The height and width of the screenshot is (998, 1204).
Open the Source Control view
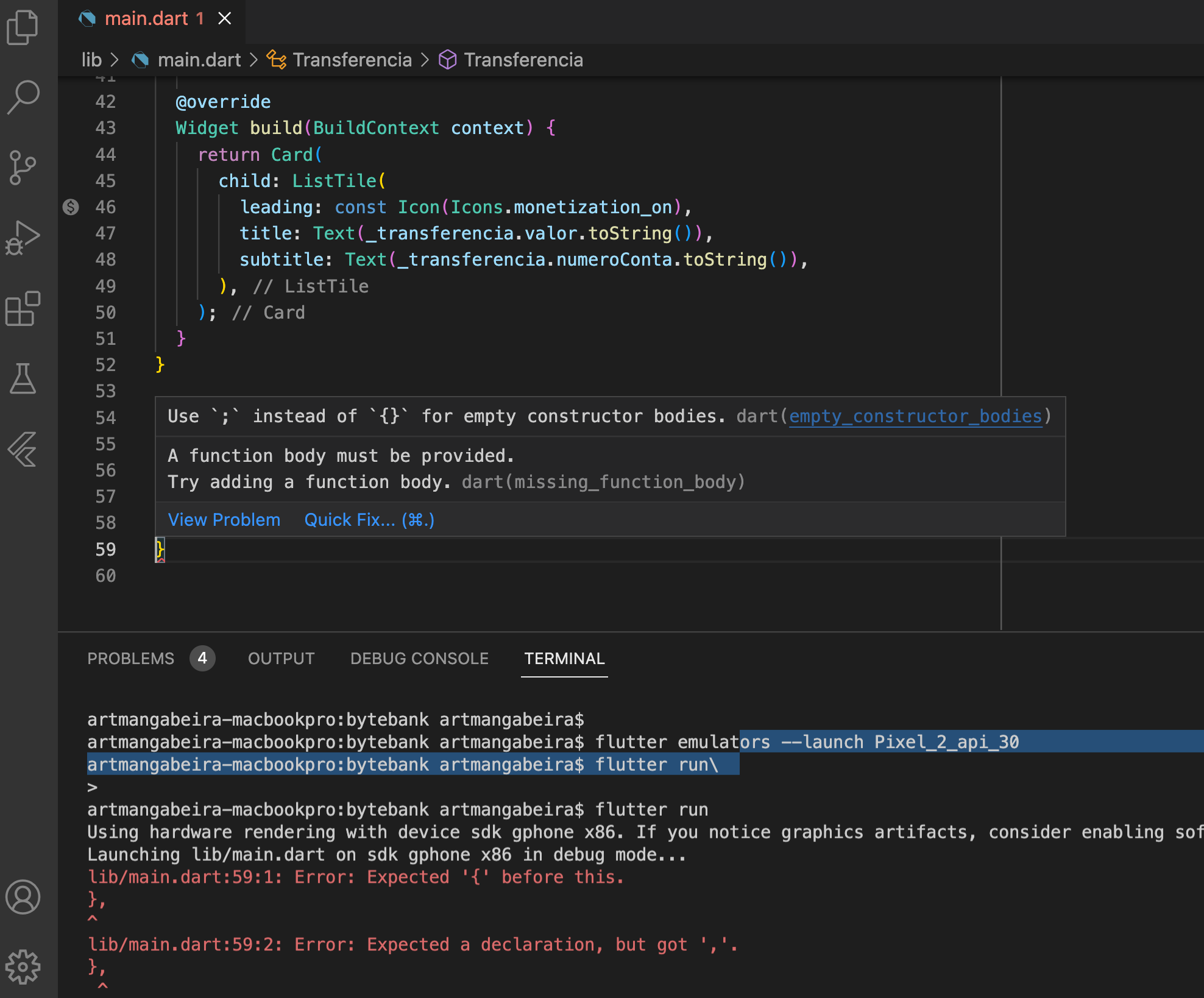click(x=23, y=168)
